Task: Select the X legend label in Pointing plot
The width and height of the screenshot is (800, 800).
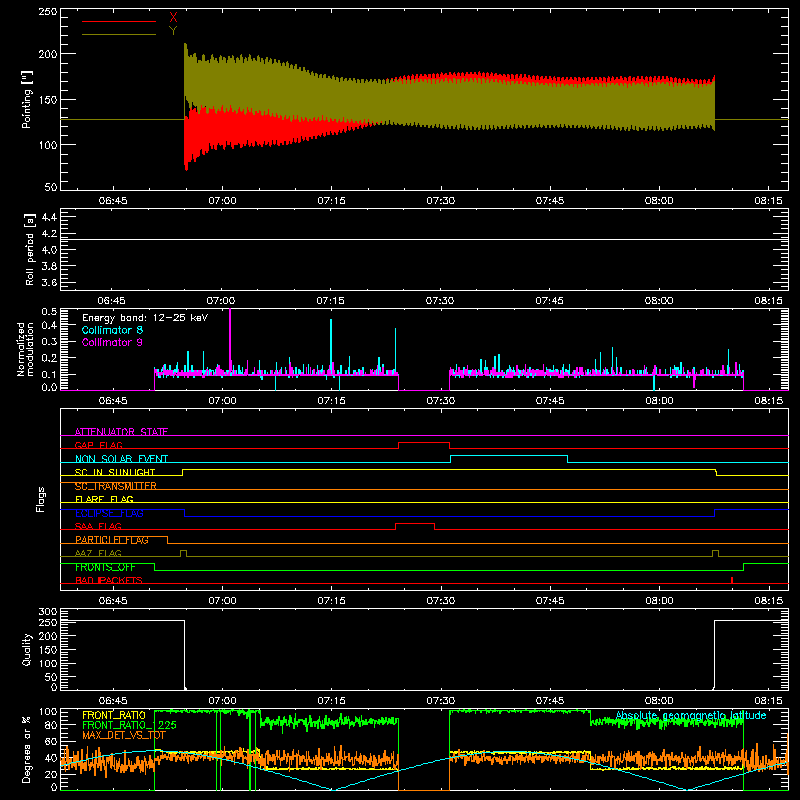Action: (x=173, y=18)
